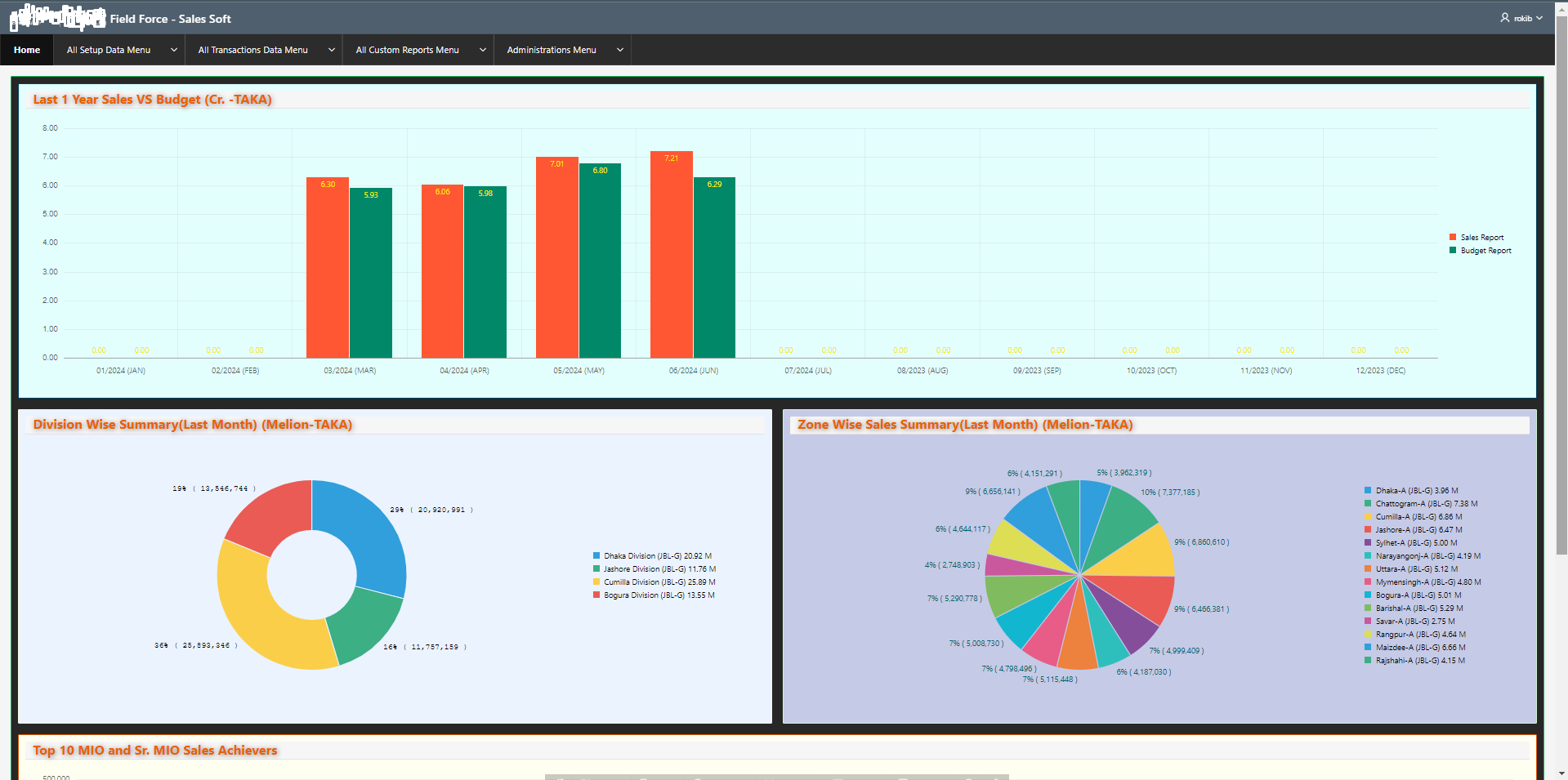Select the 03/2024 budget bar 5.93
Screen dimensions: 1568x780
(371, 273)
